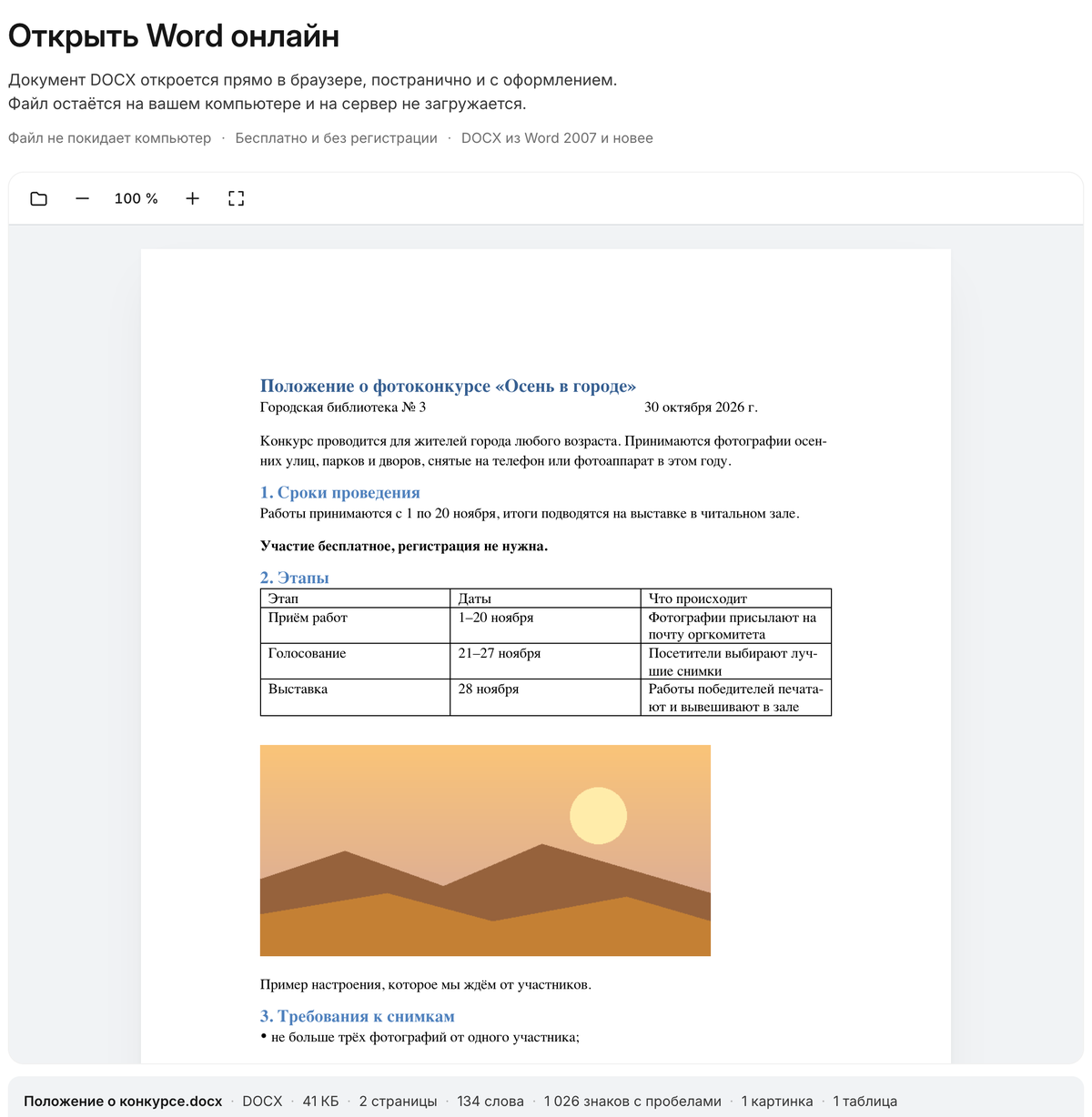This screenshot has height=1117, width=1092.
Task: Zoom out with the minus icon
Action: (82, 198)
